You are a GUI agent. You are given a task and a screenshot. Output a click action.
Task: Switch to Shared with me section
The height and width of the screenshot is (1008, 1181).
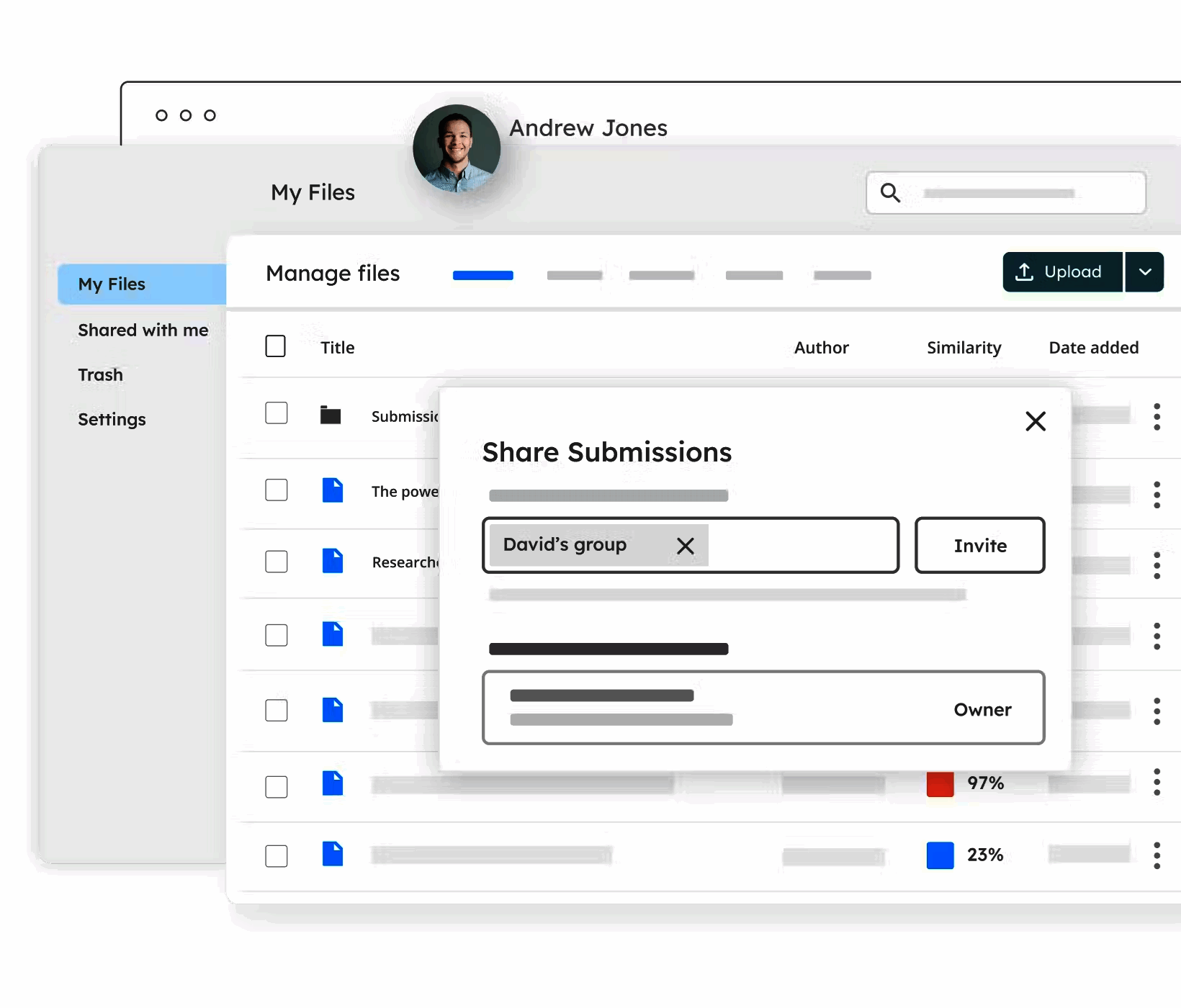(x=143, y=330)
